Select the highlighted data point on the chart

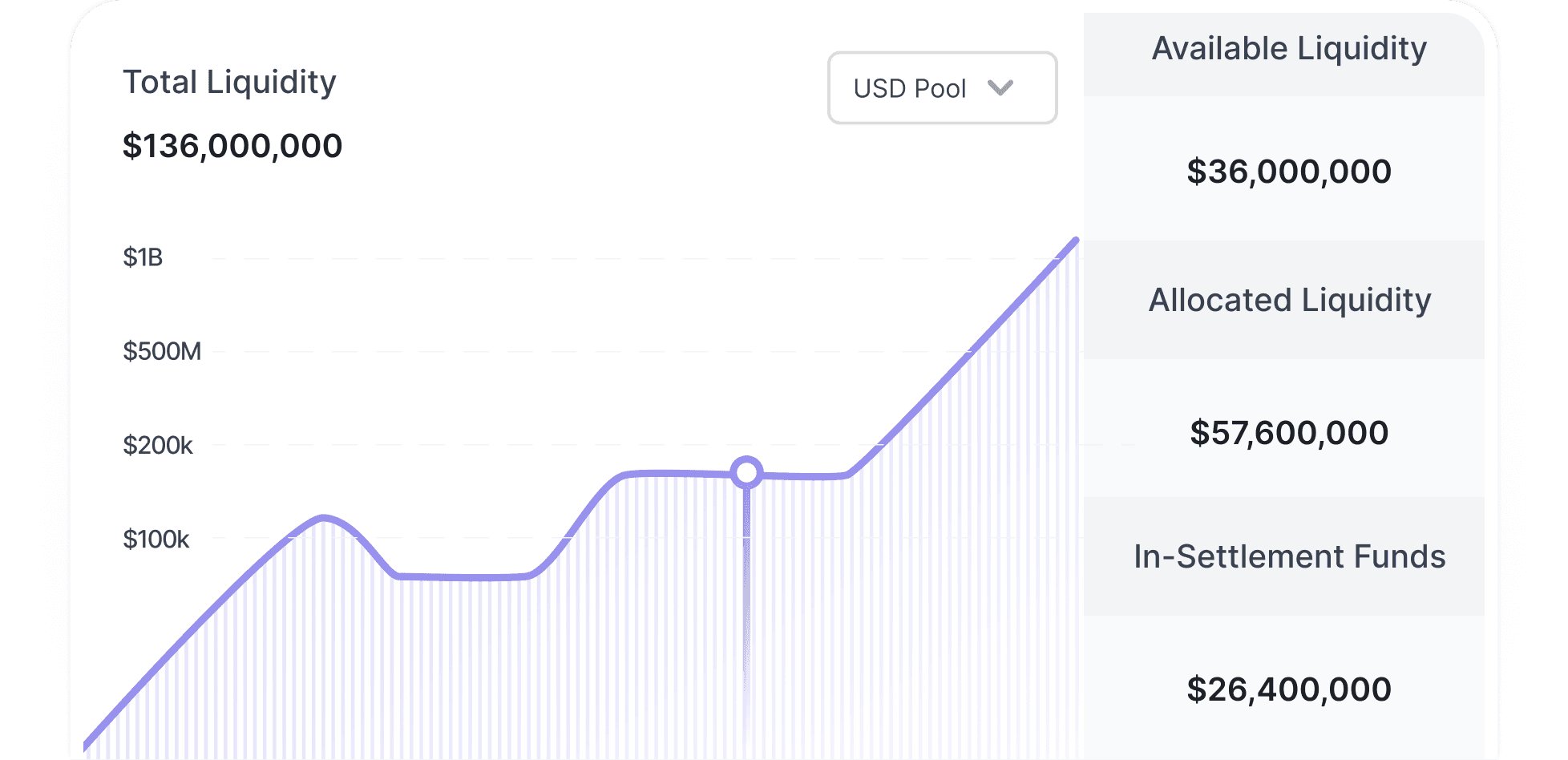pos(746,473)
